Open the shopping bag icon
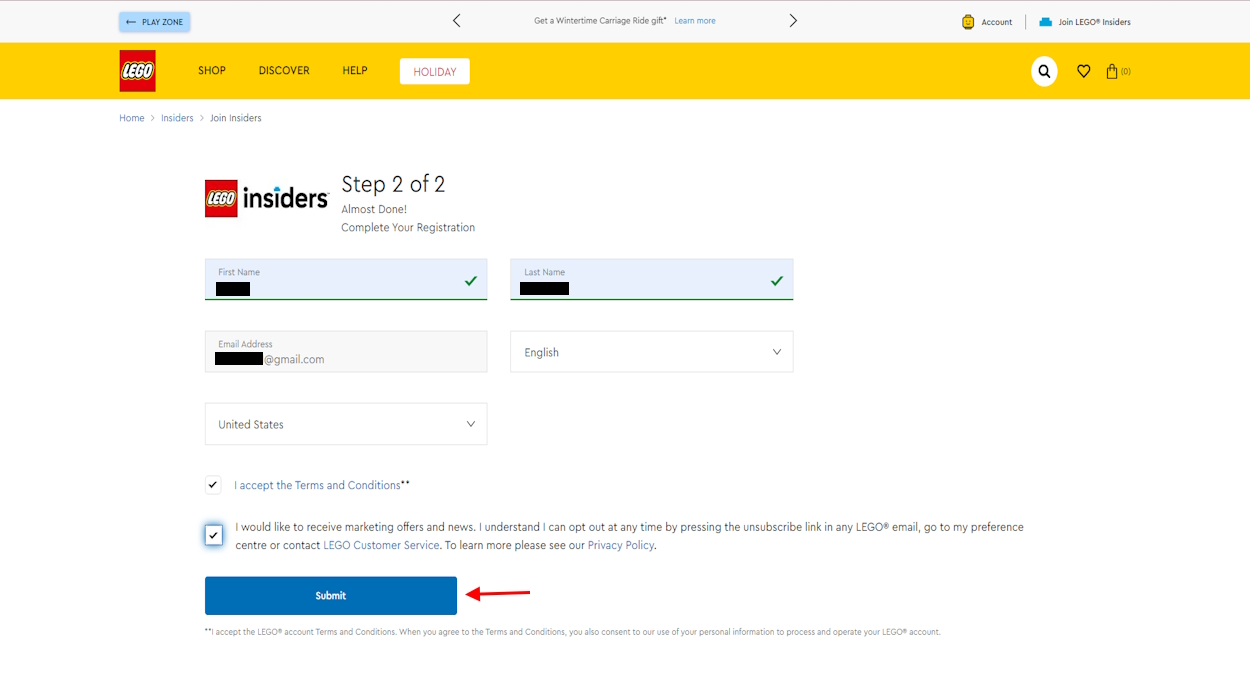Viewport: 1250px width, 700px height. pos(1112,71)
